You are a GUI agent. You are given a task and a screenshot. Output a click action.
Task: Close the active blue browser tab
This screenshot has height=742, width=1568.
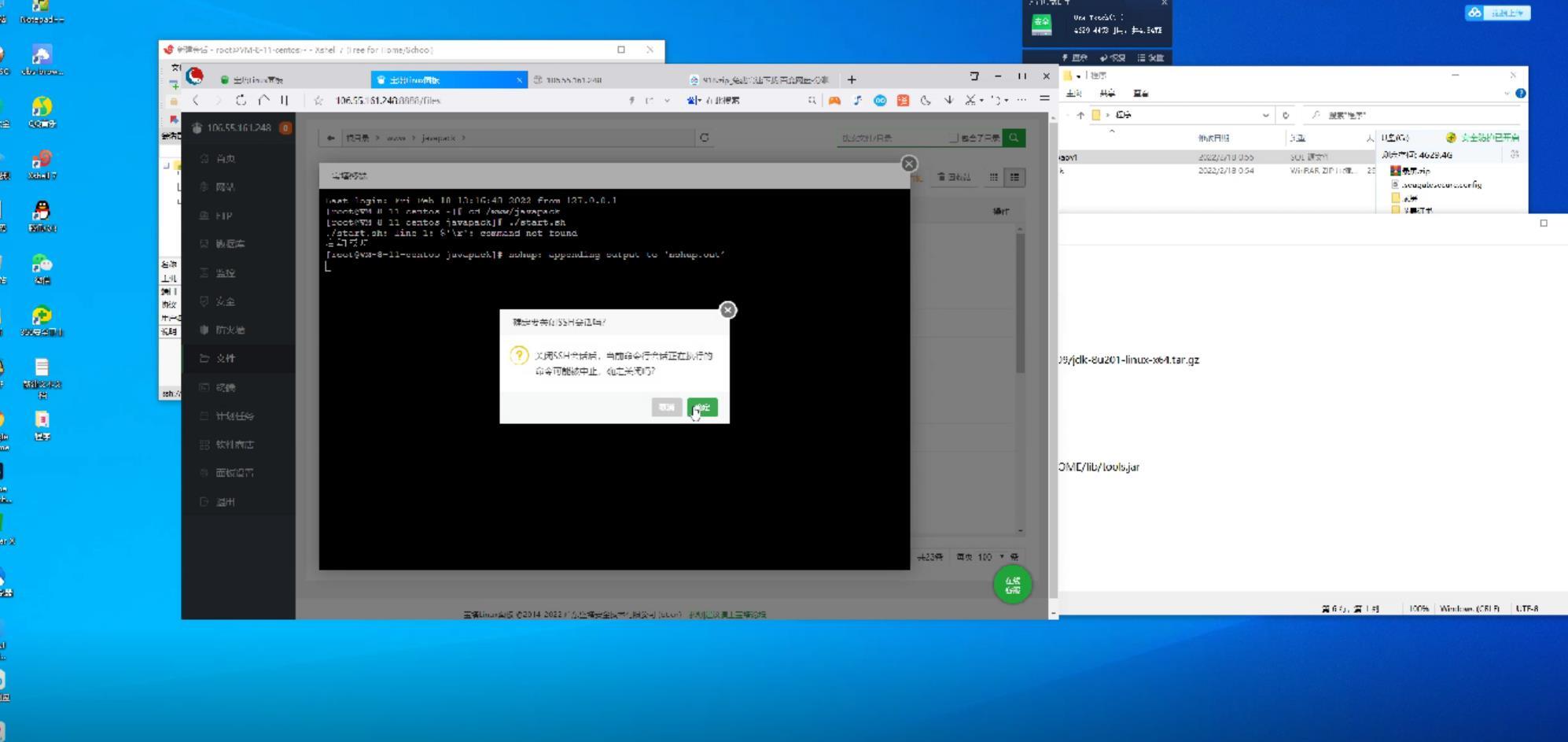coord(519,79)
